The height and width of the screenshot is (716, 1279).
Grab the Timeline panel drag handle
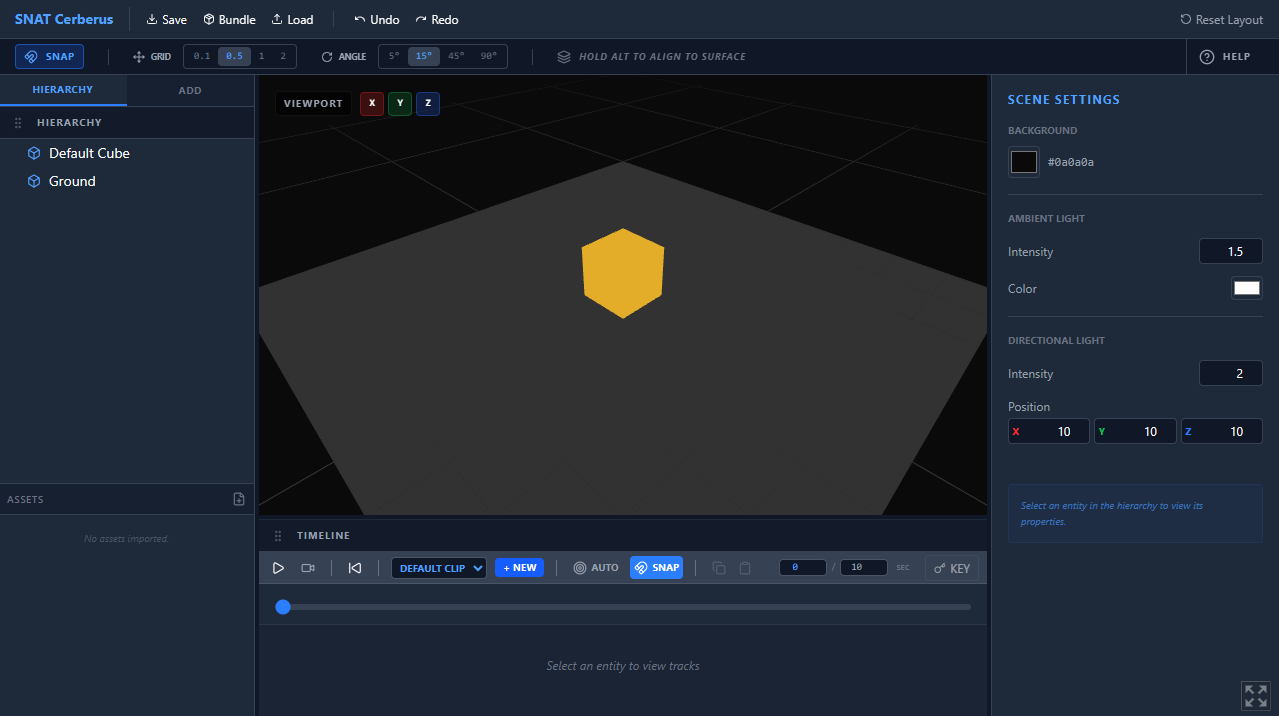coord(278,536)
